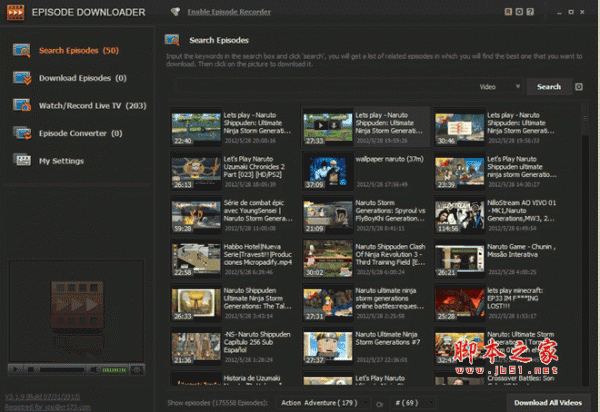Select the 21:36 Capitulo 256 Sub Español thumbnail
This screenshot has height=412, width=600.
click(x=196, y=348)
